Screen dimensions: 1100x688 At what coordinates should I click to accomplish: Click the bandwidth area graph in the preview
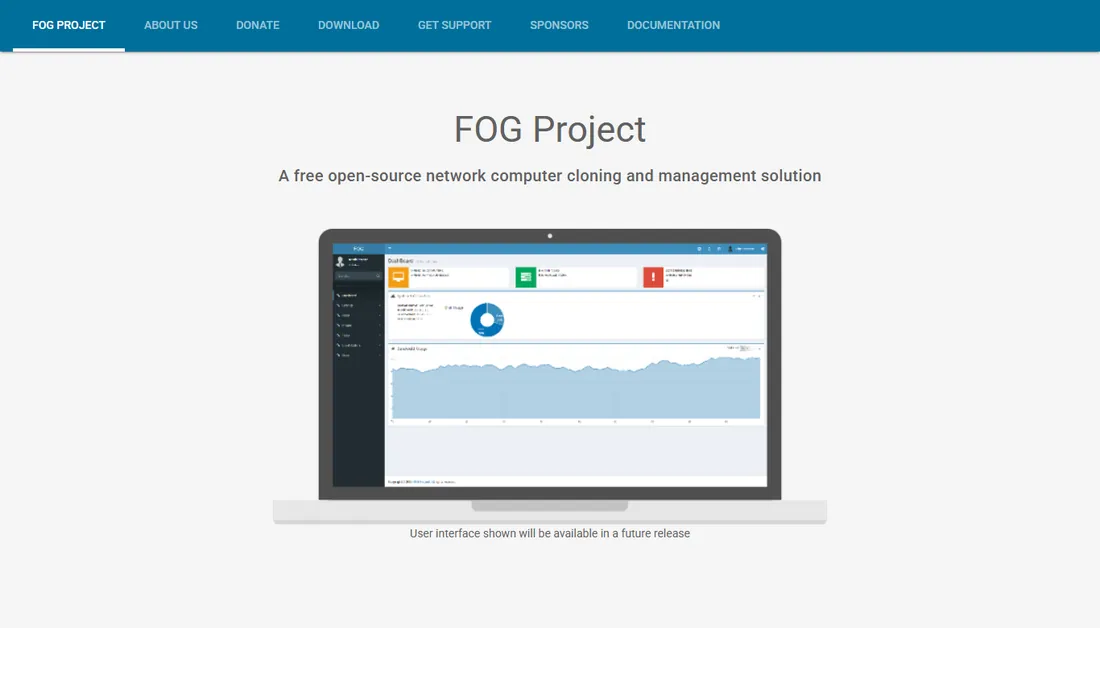coord(575,388)
